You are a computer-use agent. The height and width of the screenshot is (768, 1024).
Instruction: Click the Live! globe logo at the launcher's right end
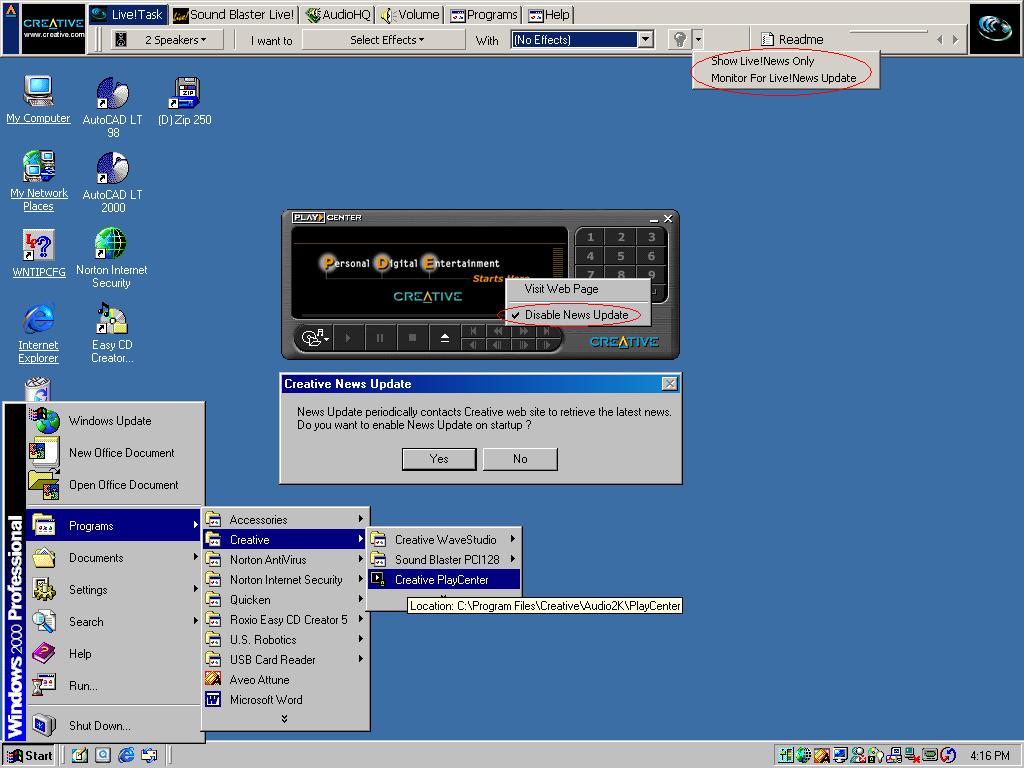click(995, 29)
